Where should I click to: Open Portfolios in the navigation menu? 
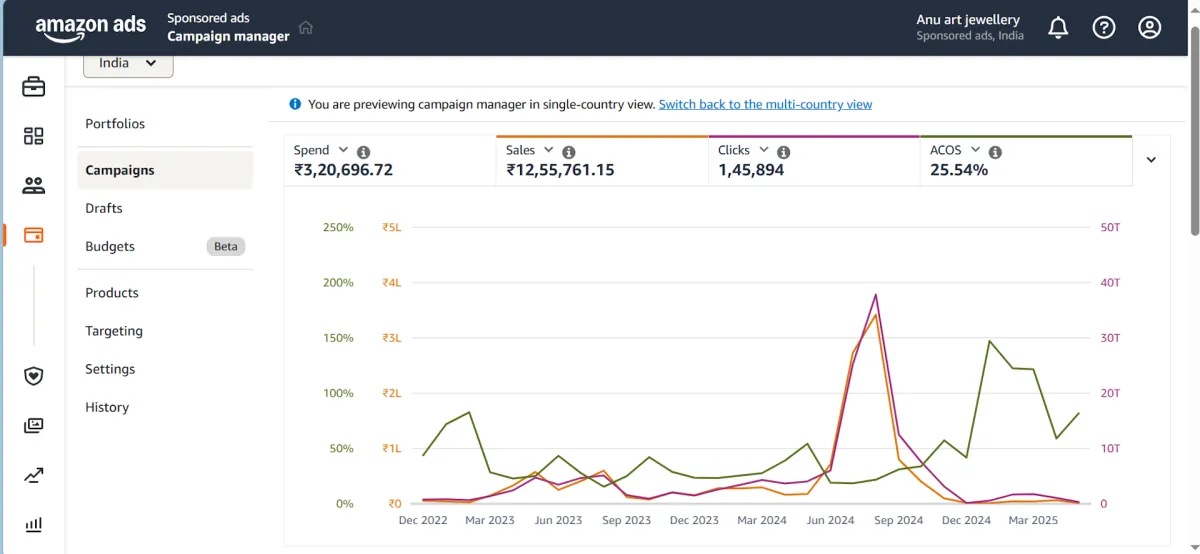click(x=115, y=124)
